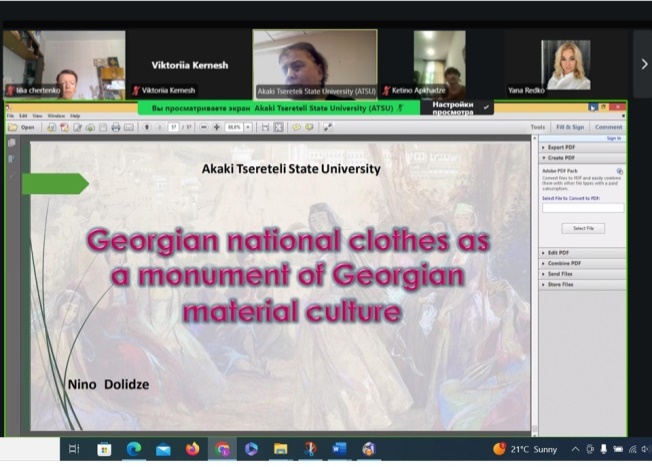This screenshot has width=652, height=467.
Task: Open the Настройки просмотра view options dropdown
Action: click(457, 108)
